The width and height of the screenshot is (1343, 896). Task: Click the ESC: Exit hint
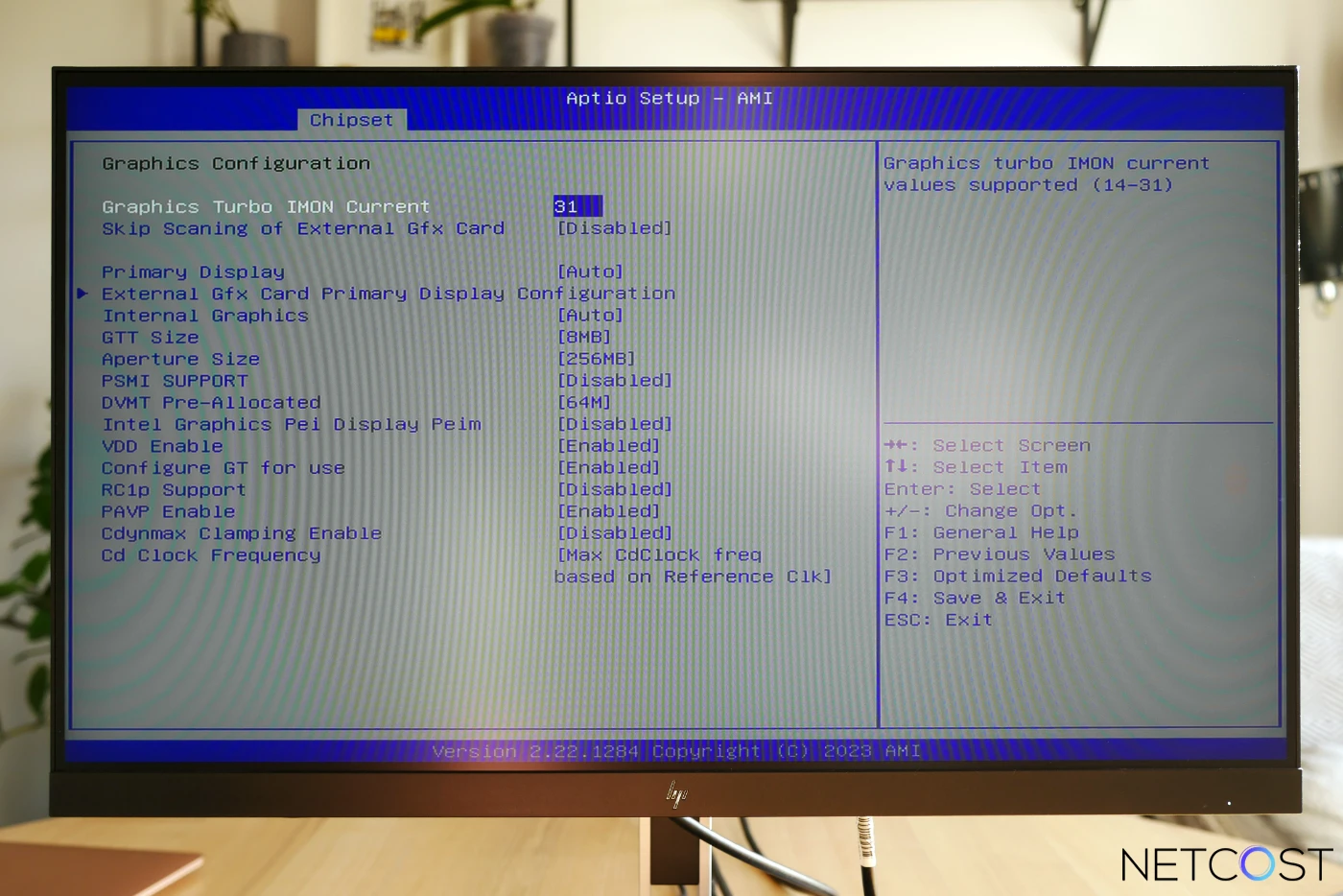(938, 621)
